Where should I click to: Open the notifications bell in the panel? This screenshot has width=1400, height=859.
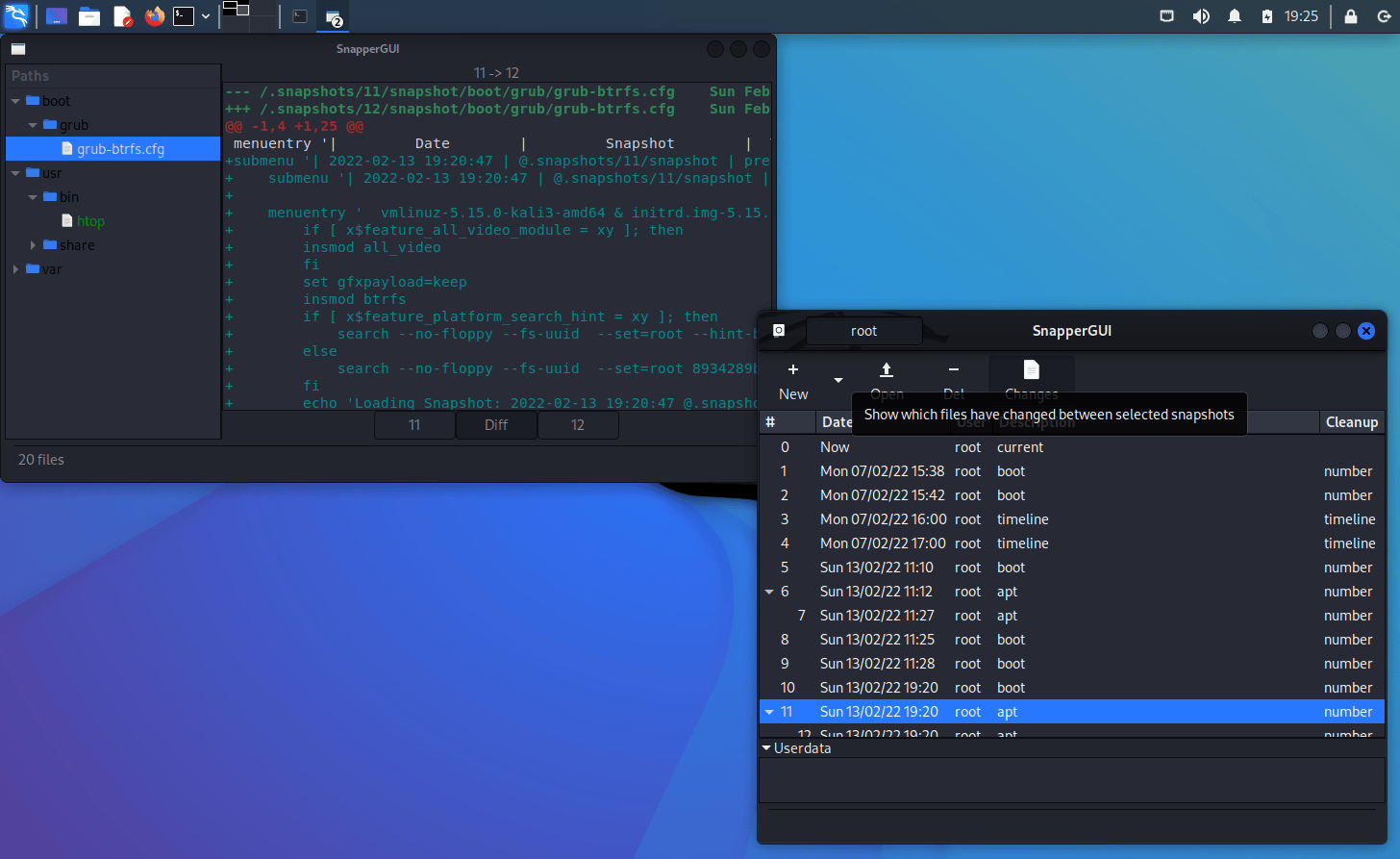pyautogui.click(x=1235, y=16)
